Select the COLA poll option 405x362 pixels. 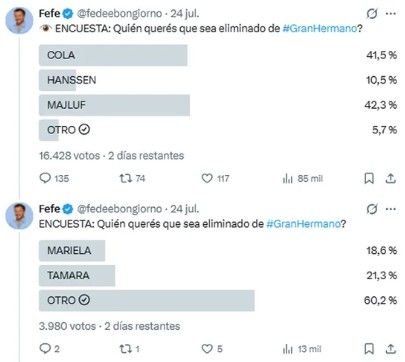point(218,55)
